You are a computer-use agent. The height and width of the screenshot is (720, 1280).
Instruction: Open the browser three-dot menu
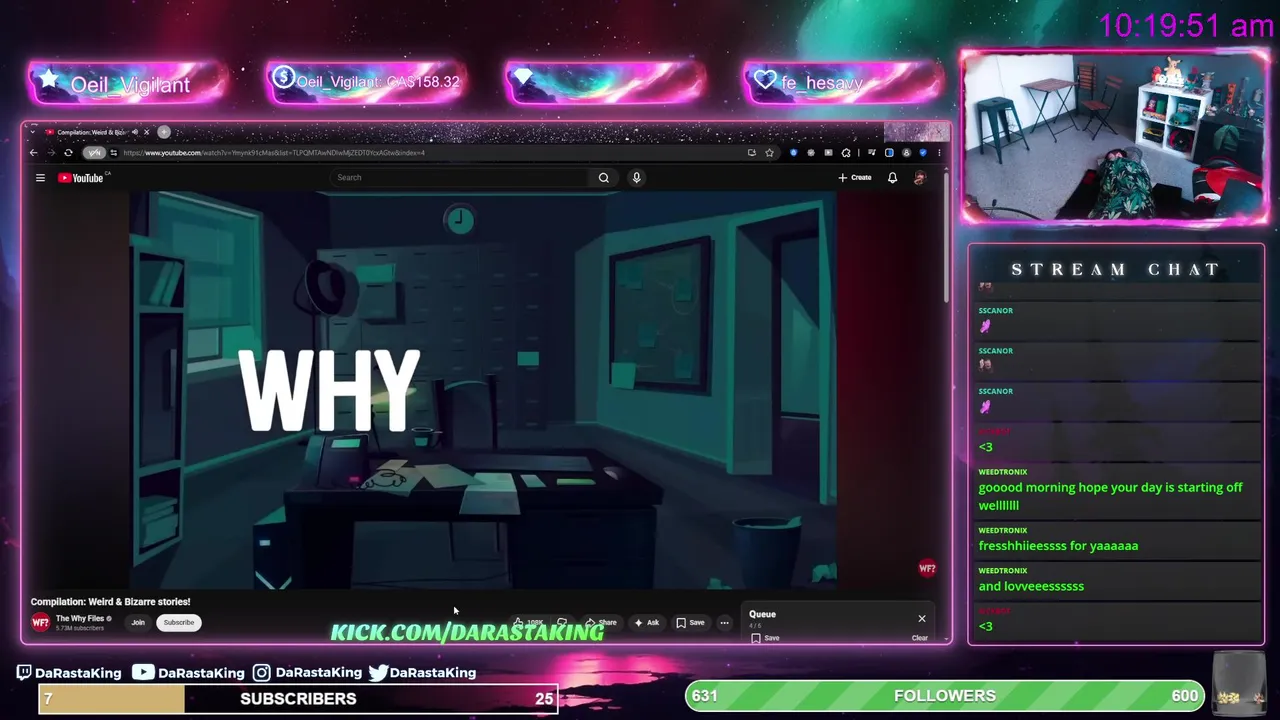939,153
